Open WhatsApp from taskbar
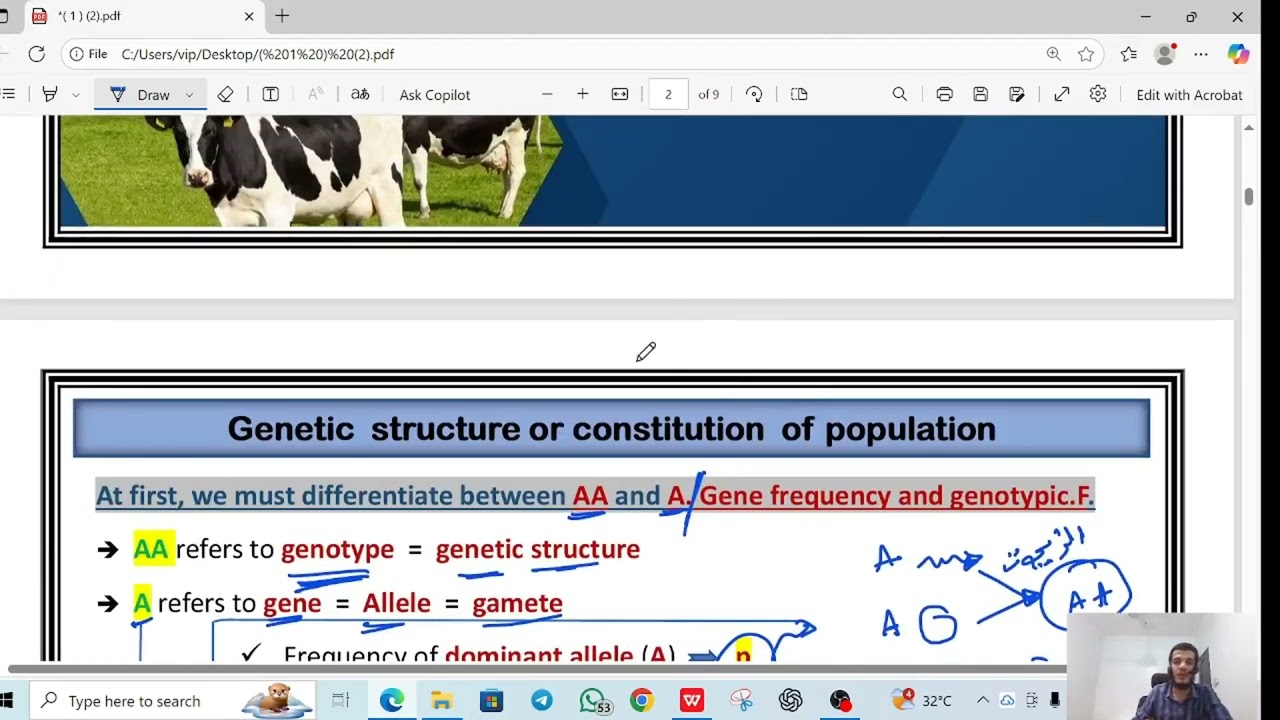The image size is (1280, 720). pos(593,701)
